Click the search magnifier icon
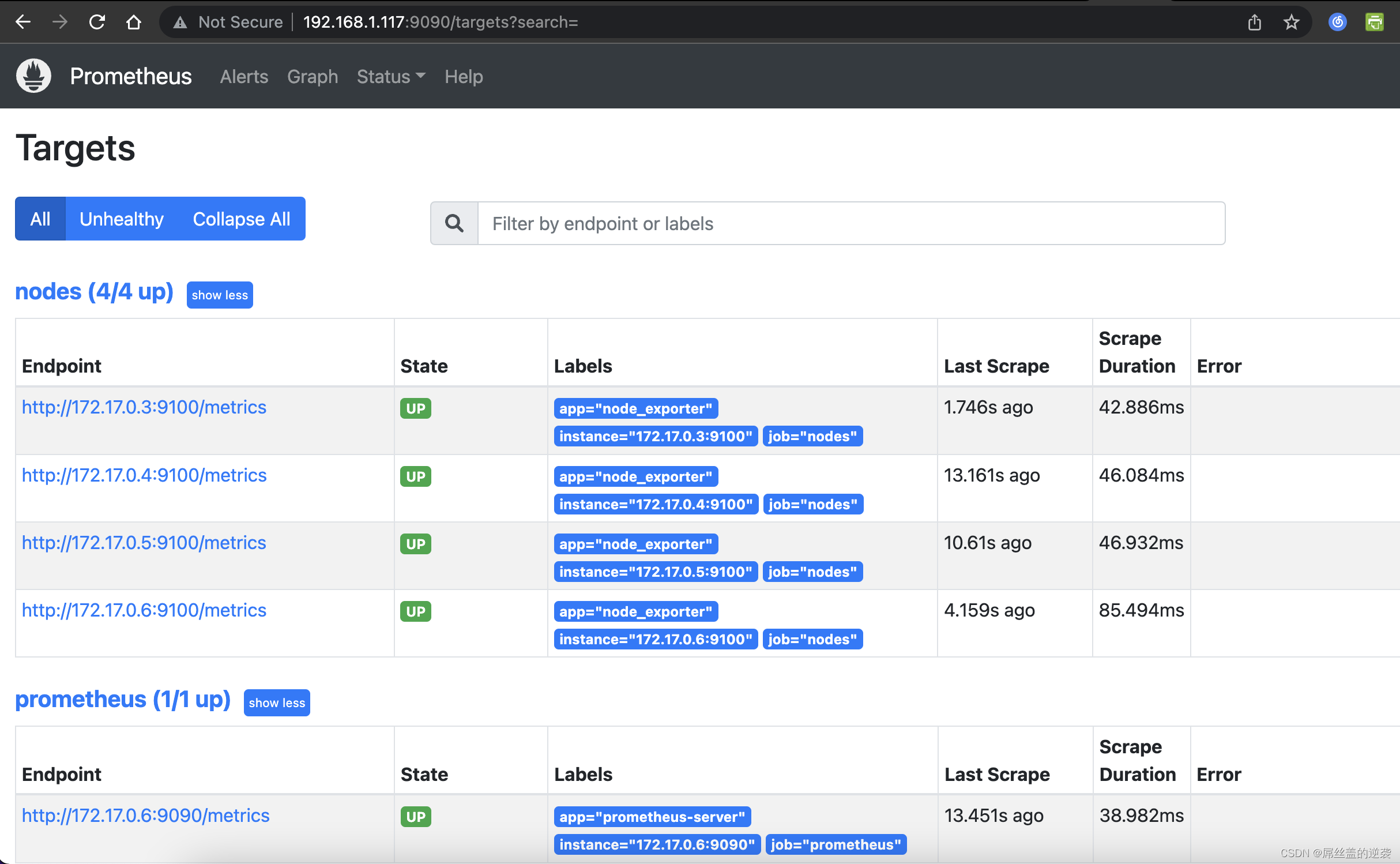The width and height of the screenshot is (1400, 864). click(454, 223)
